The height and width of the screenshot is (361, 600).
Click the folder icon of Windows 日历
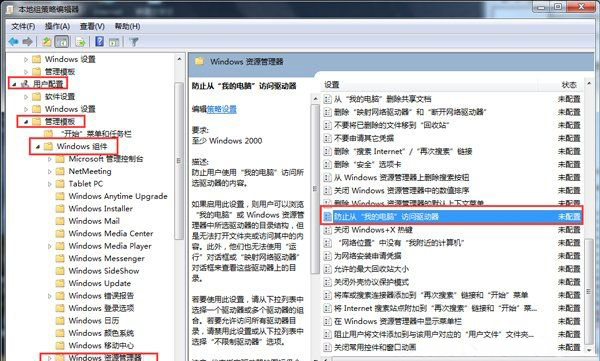tap(60, 320)
